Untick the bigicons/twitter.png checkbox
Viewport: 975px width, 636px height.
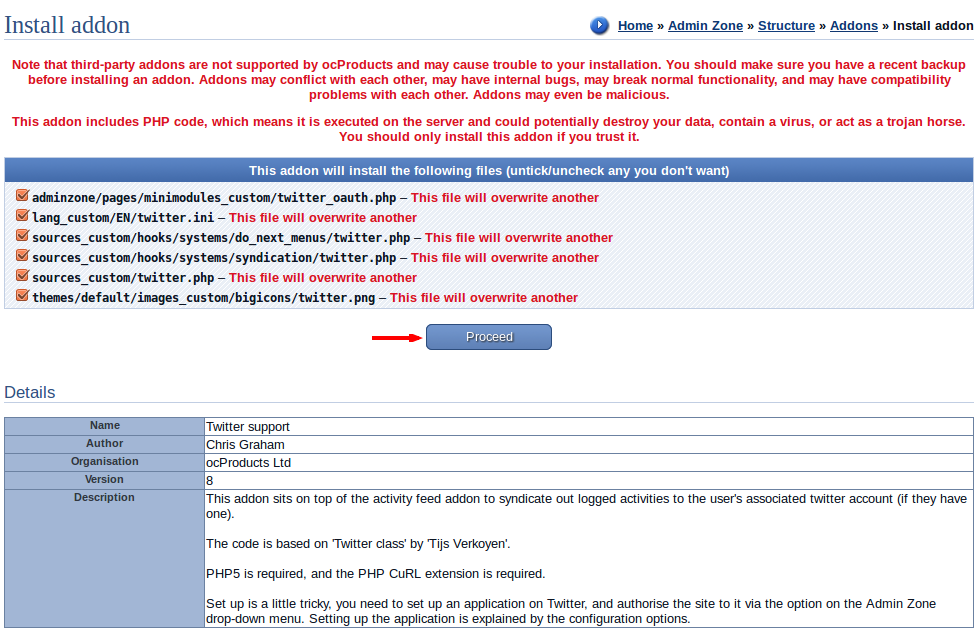[22, 297]
